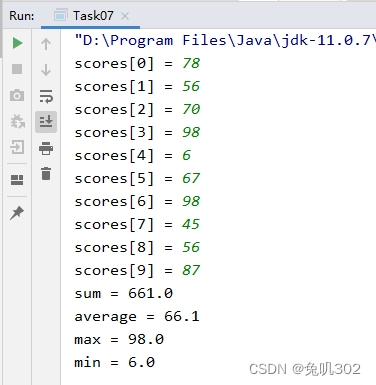Click the Exit icon in left toolbar
376x385 pixels.
[17, 147]
